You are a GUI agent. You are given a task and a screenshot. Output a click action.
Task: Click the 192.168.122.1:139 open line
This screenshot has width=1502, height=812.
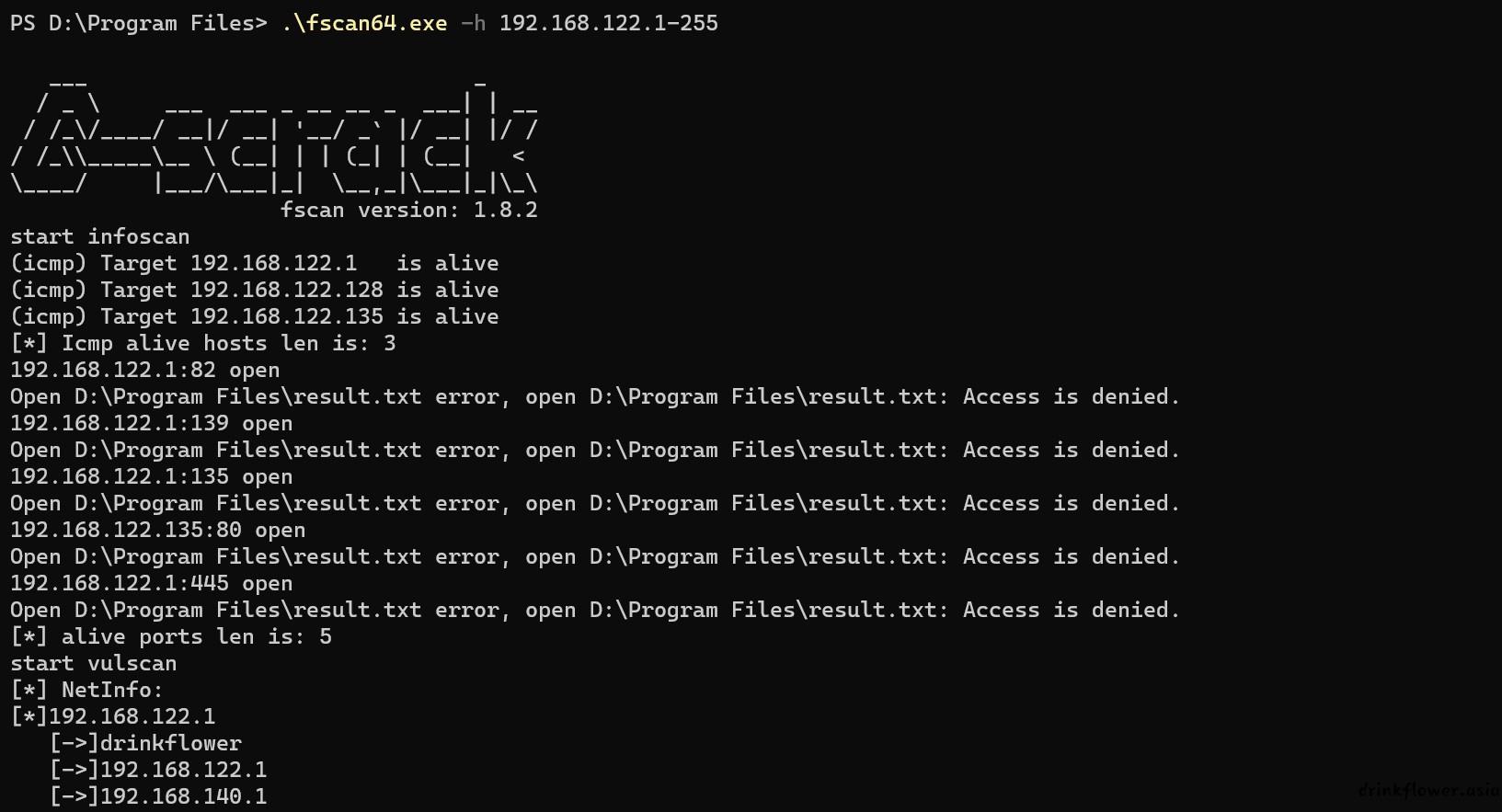click(152, 423)
